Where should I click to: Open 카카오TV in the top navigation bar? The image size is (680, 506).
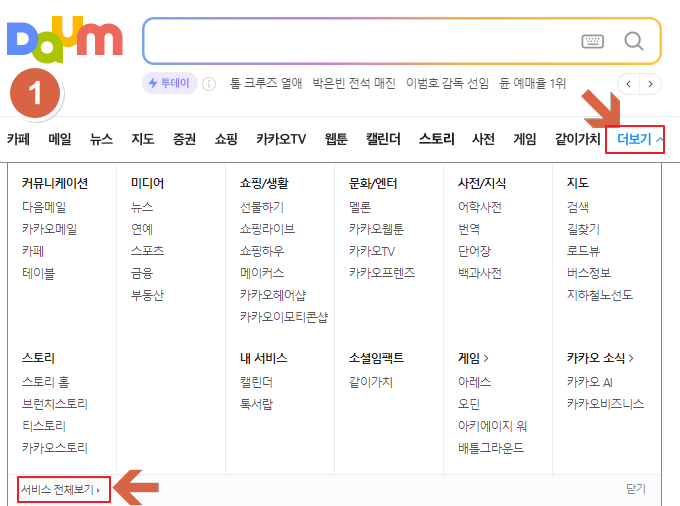pos(281,139)
